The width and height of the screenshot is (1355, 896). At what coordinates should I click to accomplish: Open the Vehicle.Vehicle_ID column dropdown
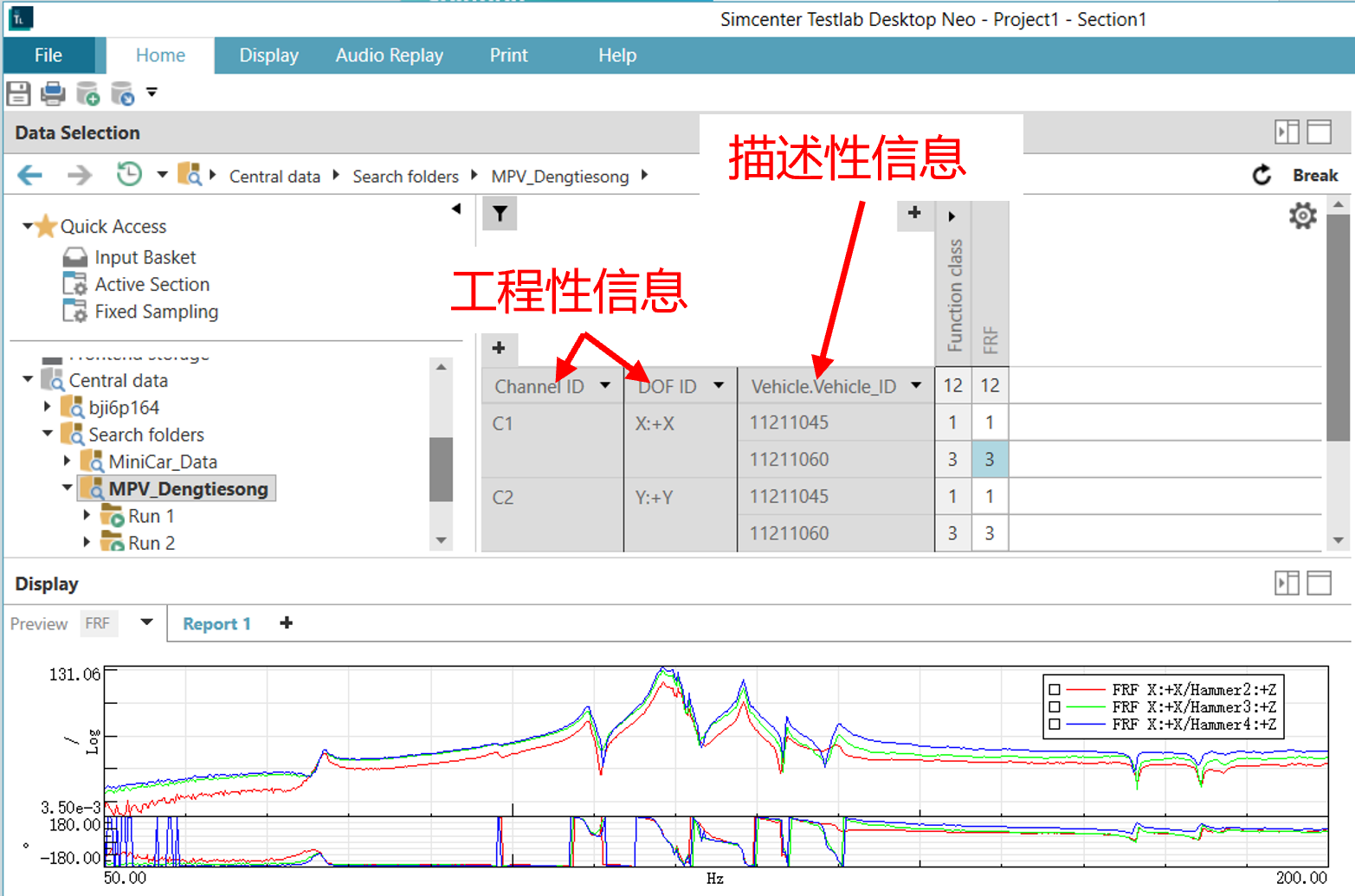tap(916, 386)
